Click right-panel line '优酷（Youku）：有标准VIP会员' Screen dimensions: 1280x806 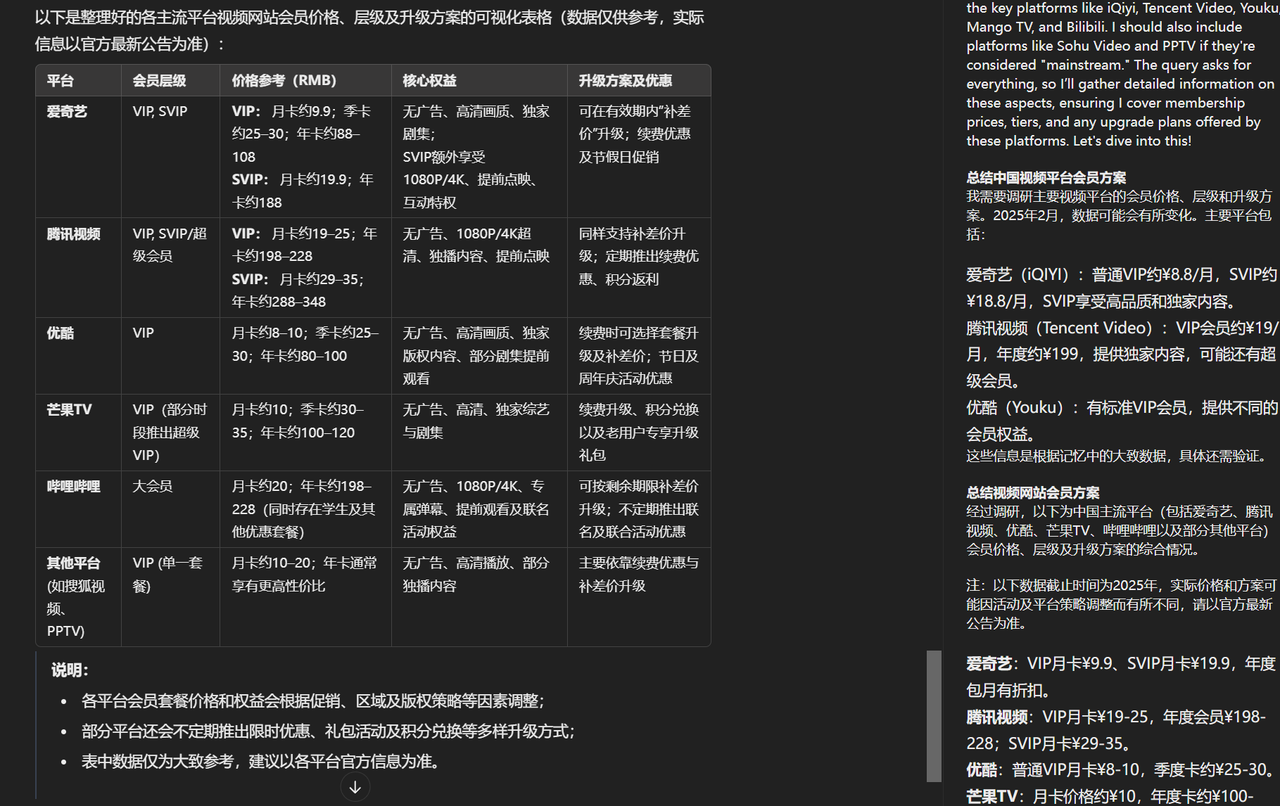(1122, 421)
